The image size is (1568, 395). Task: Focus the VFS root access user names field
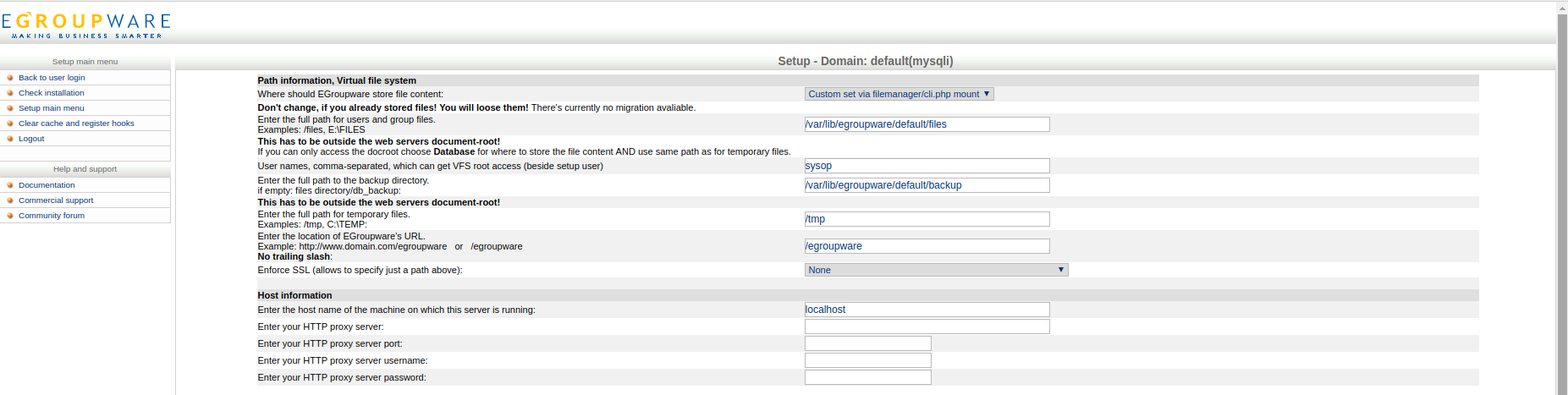[927, 166]
